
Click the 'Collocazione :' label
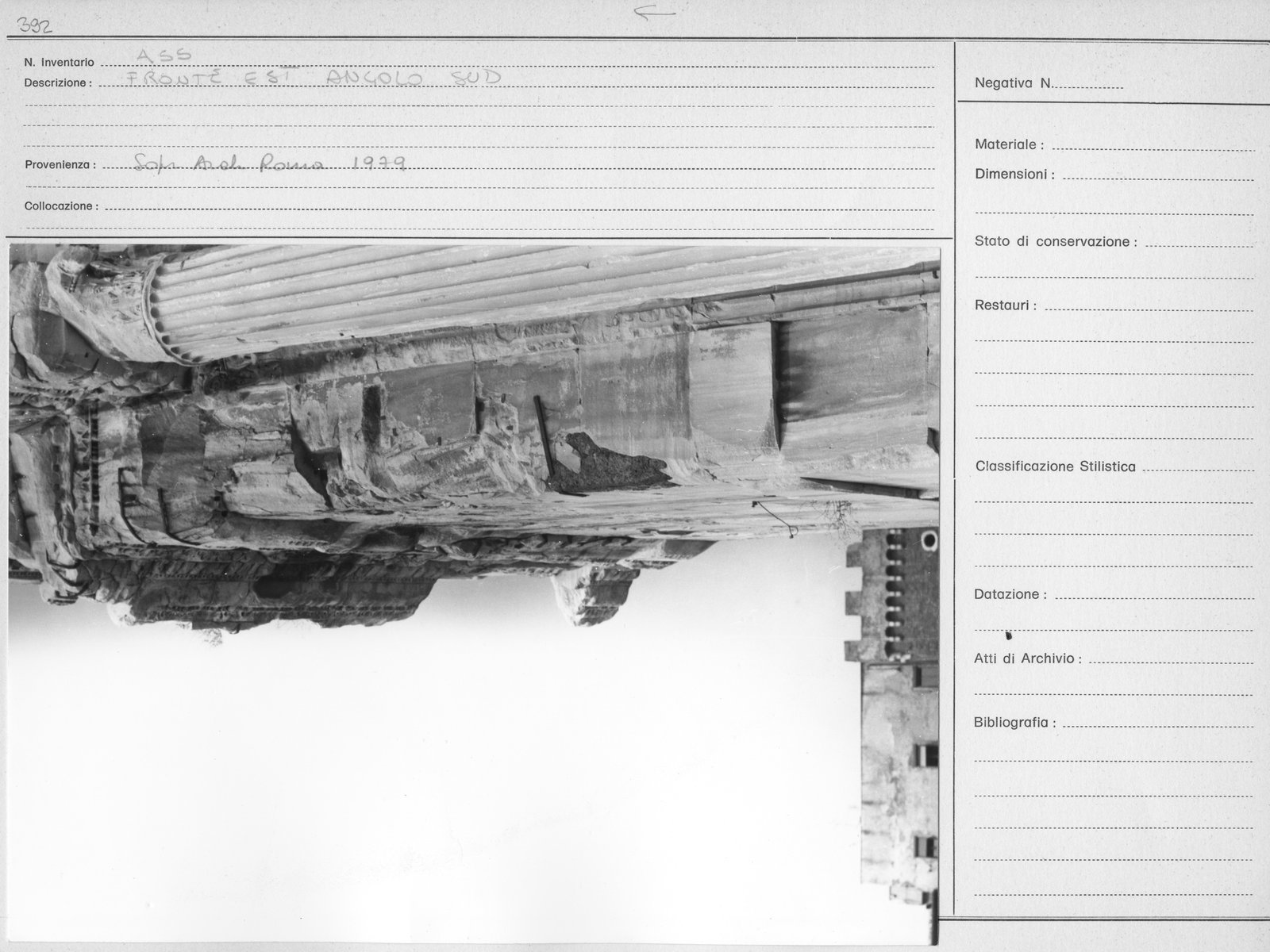click(61, 206)
